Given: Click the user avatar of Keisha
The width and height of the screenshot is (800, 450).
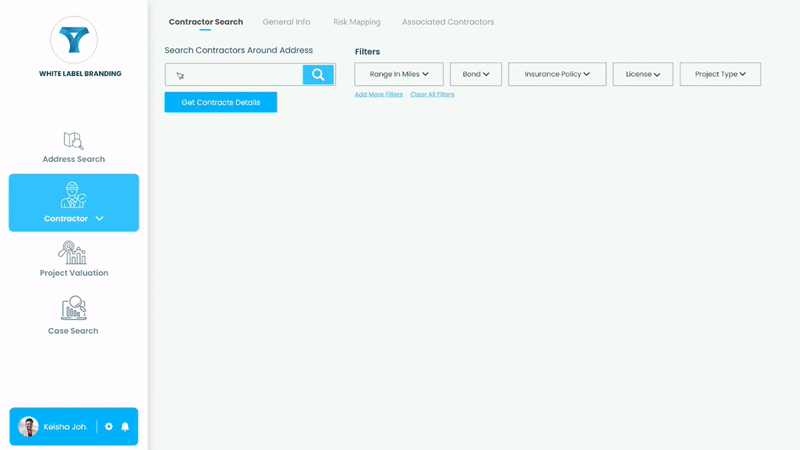Looking at the screenshot, I should click(x=28, y=427).
